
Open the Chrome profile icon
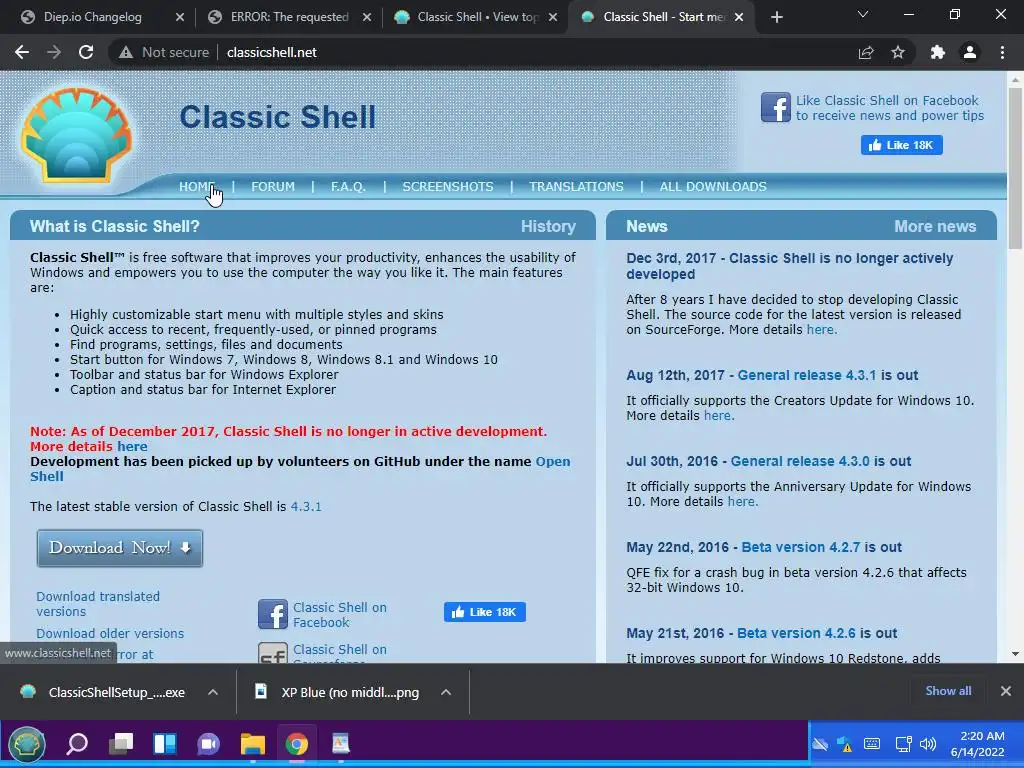[x=970, y=52]
